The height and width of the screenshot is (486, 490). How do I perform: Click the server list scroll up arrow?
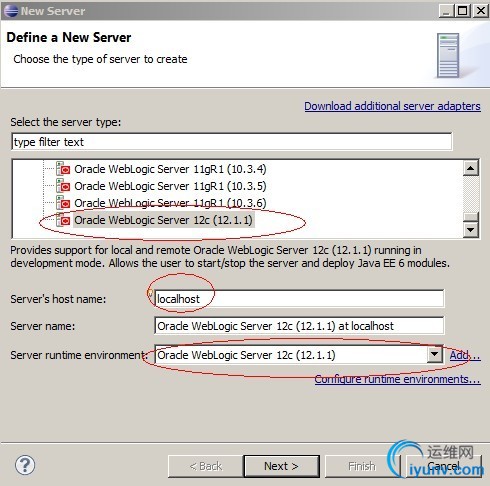pyautogui.click(x=471, y=168)
